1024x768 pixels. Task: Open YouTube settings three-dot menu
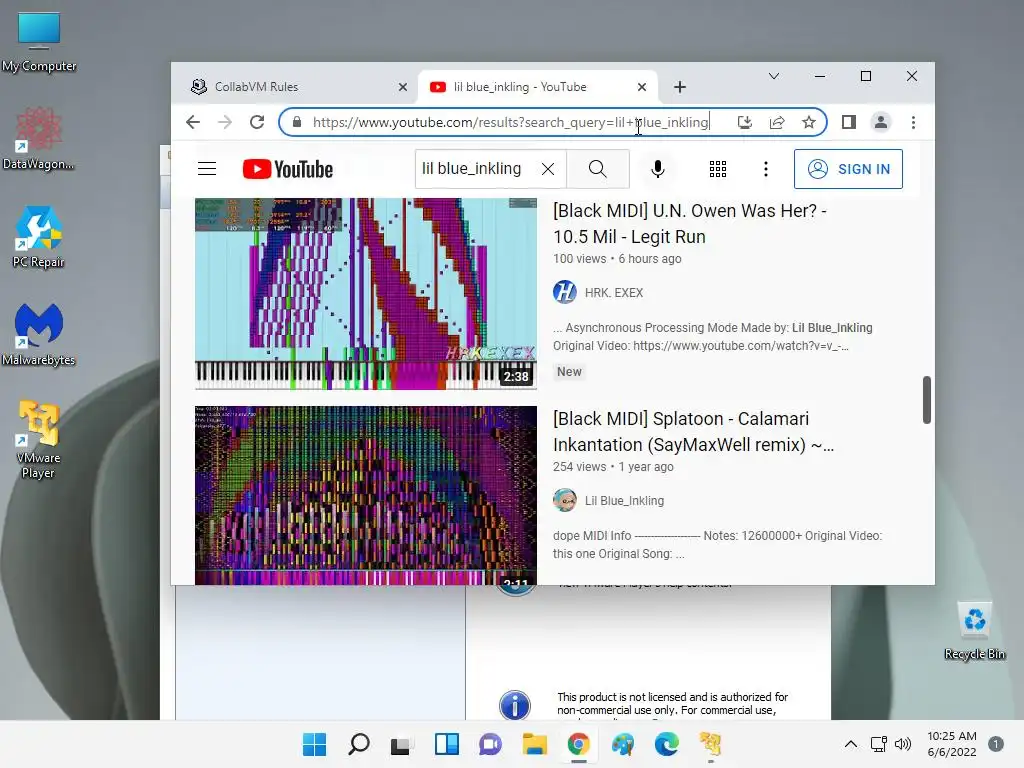[766, 169]
